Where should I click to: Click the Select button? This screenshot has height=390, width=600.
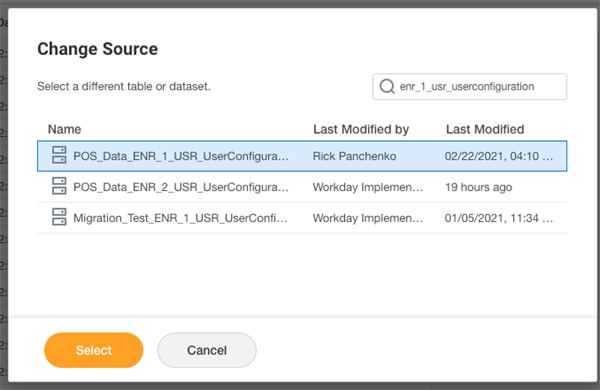94,350
